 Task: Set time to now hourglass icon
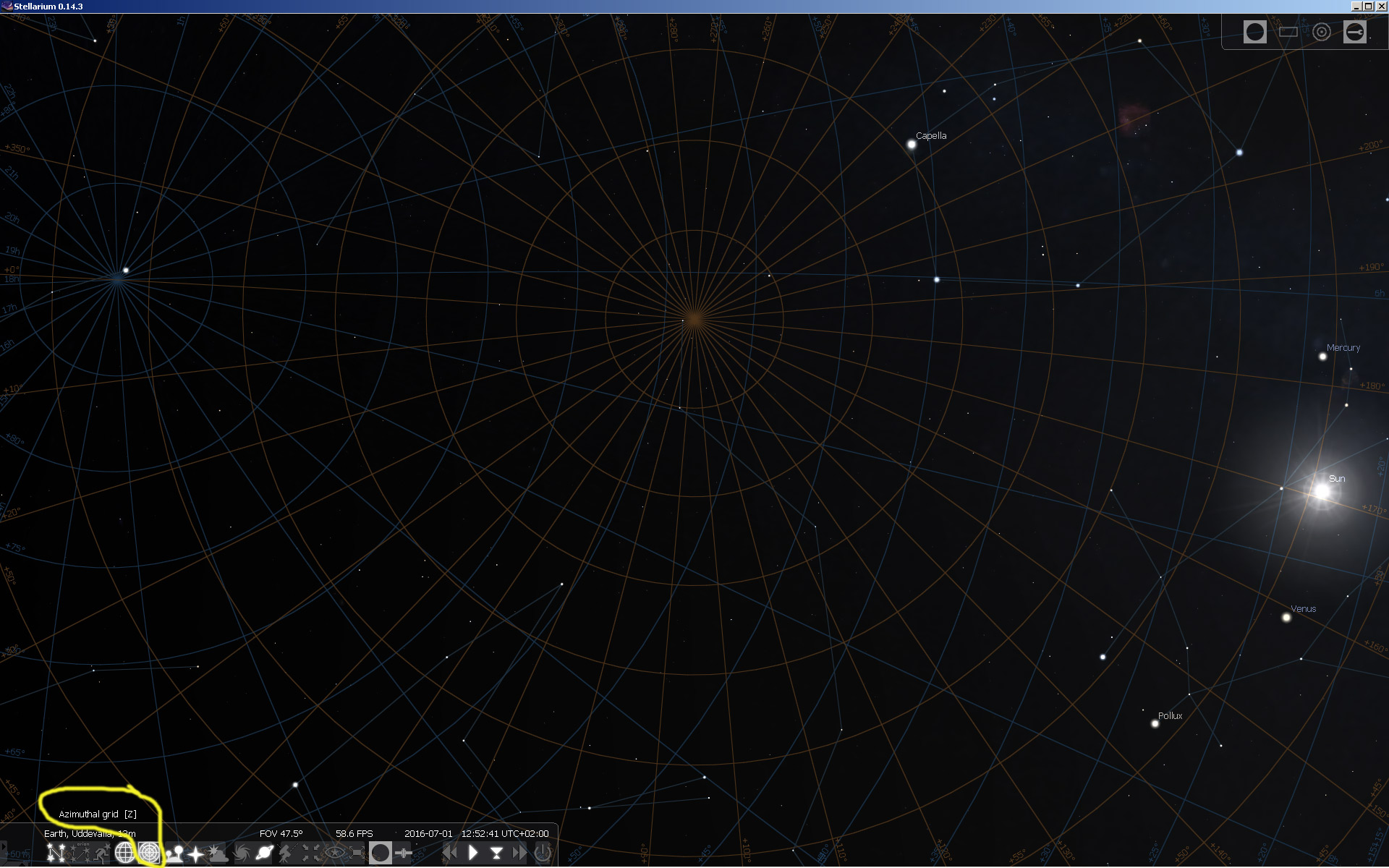[496, 853]
